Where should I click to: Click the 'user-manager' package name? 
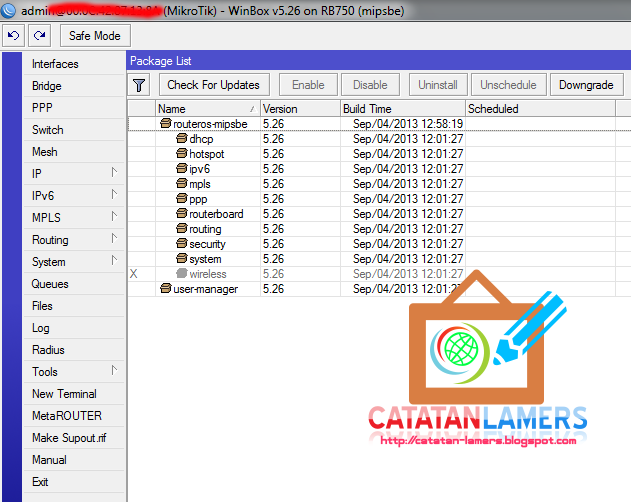tap(206, 289)
